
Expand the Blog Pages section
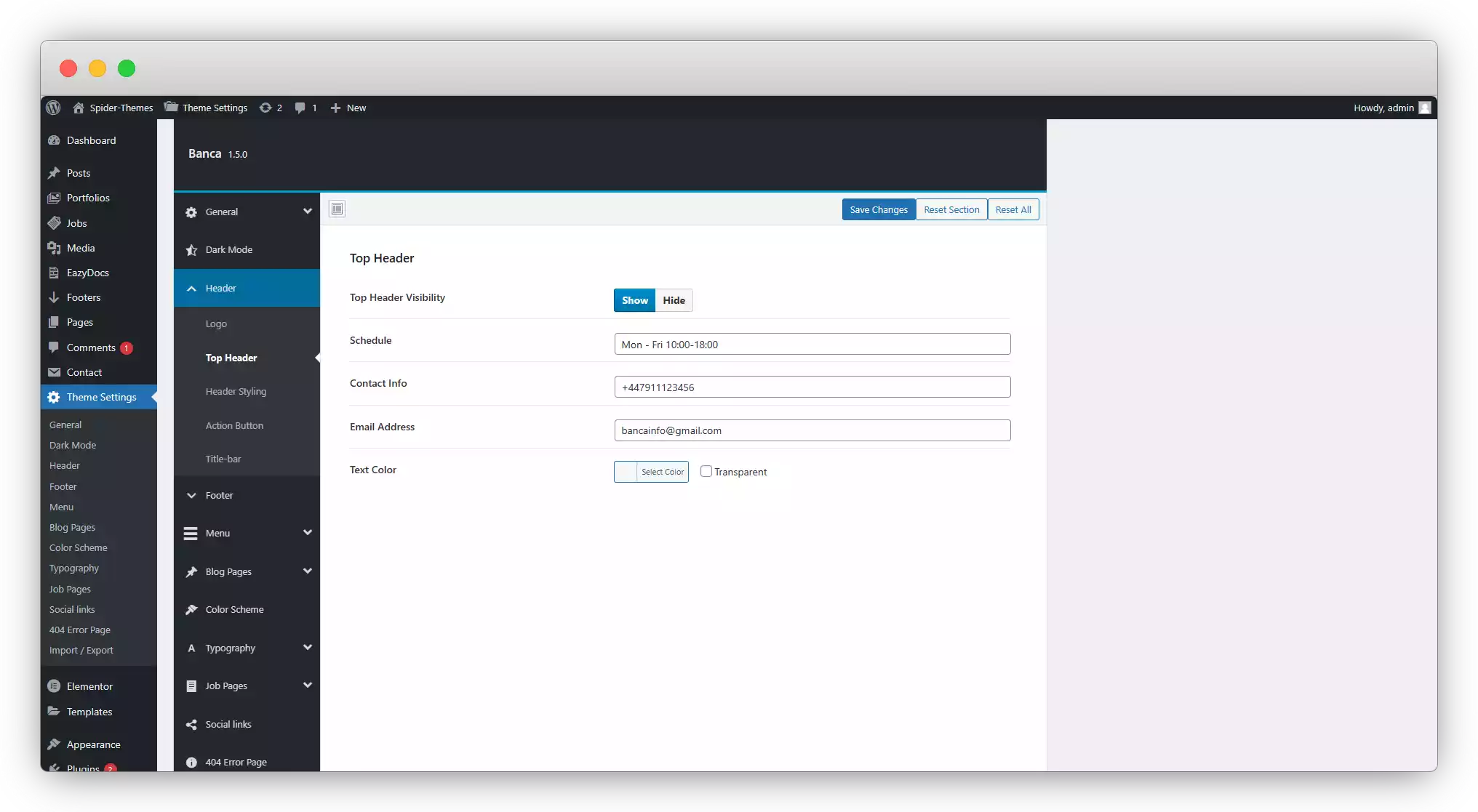pos(247,571)
